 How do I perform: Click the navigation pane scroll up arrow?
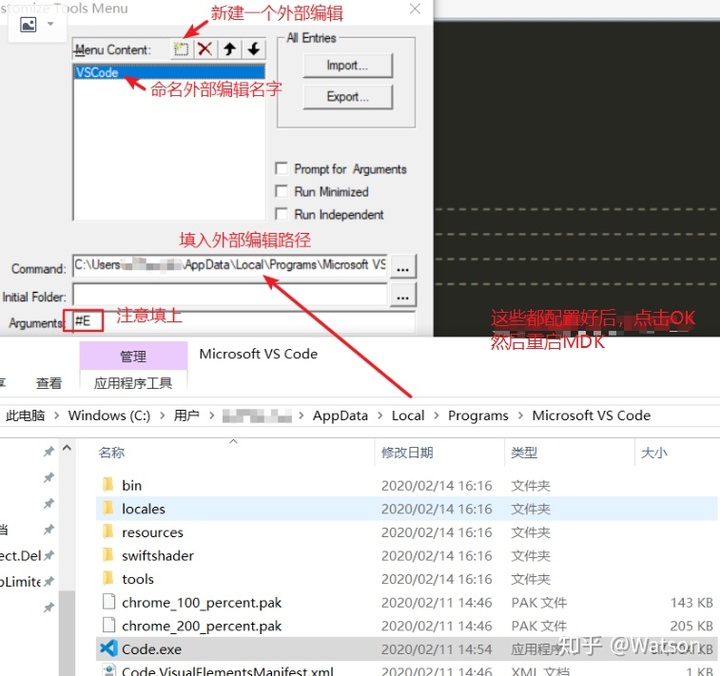(x=67, y=448)
